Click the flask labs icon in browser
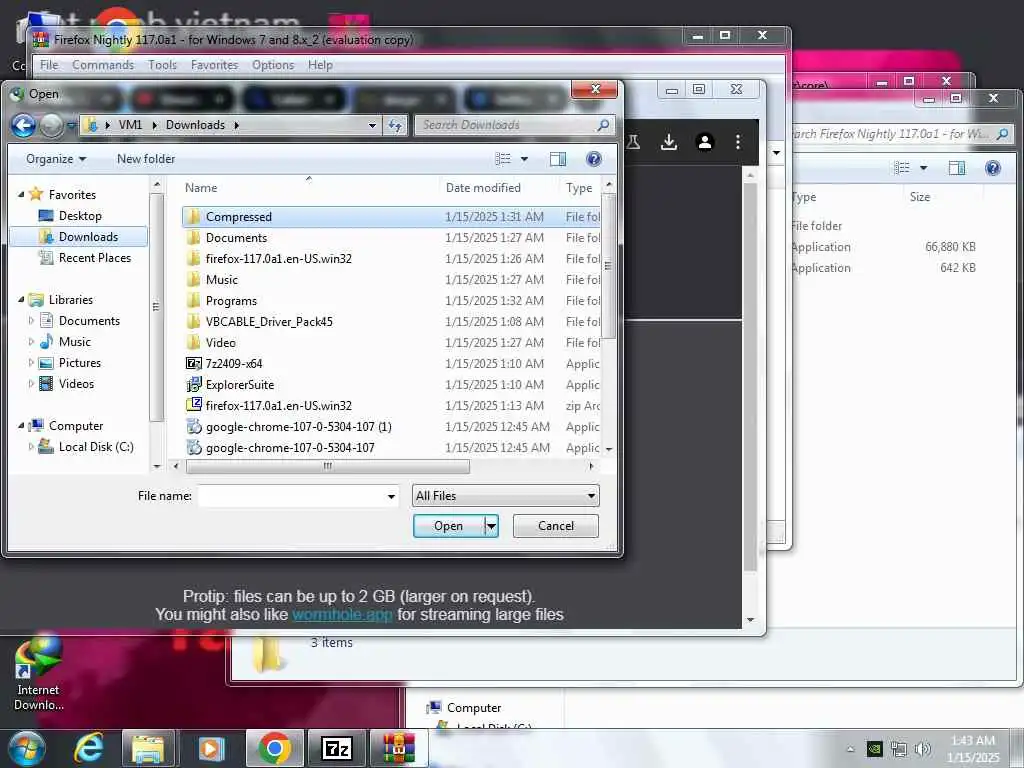 [633, 142]
